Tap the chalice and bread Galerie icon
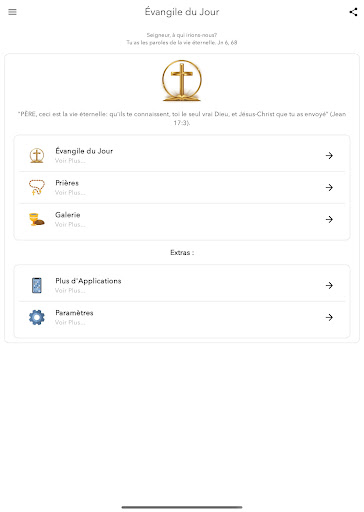The image size is (364, 512). pos(37,219)
